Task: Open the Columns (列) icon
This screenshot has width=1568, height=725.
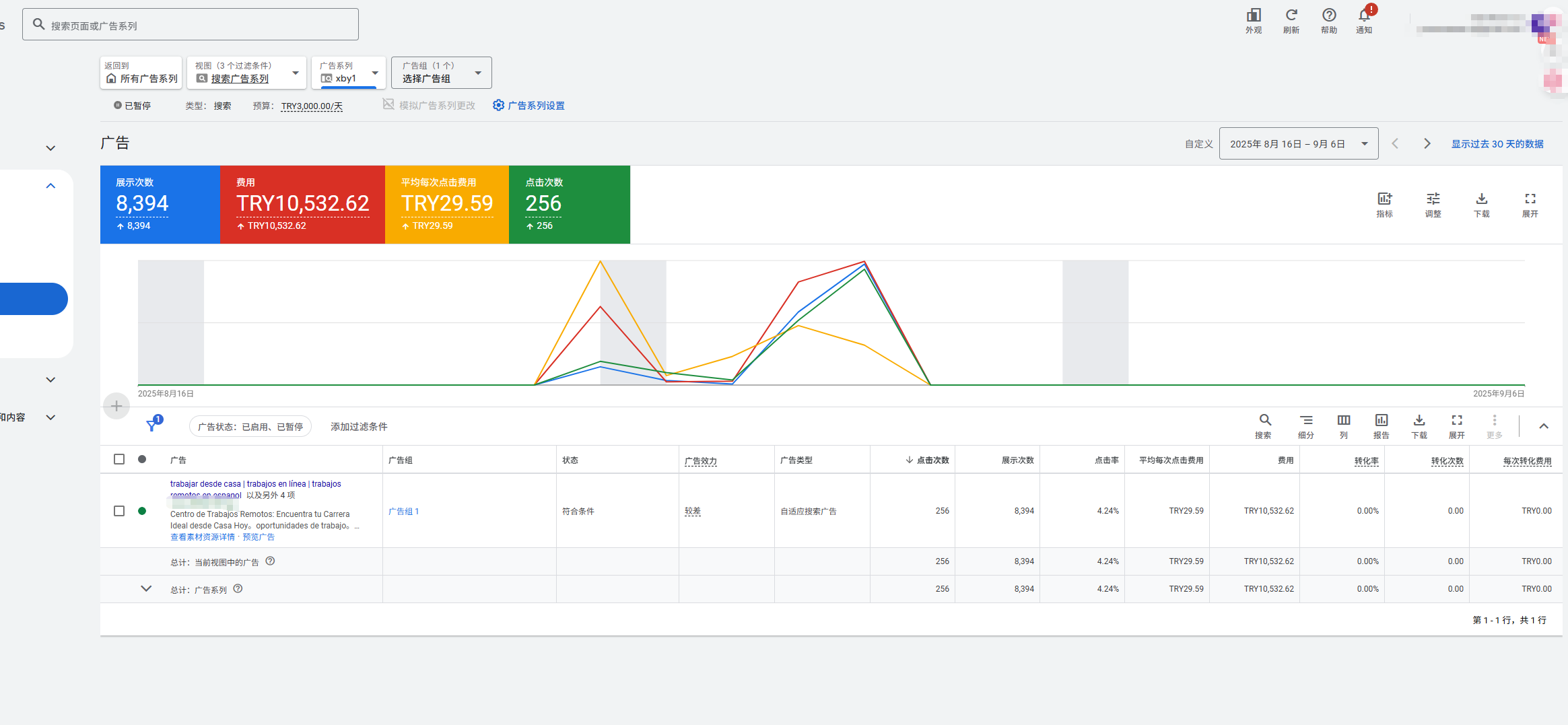Action: point(1343,421)
